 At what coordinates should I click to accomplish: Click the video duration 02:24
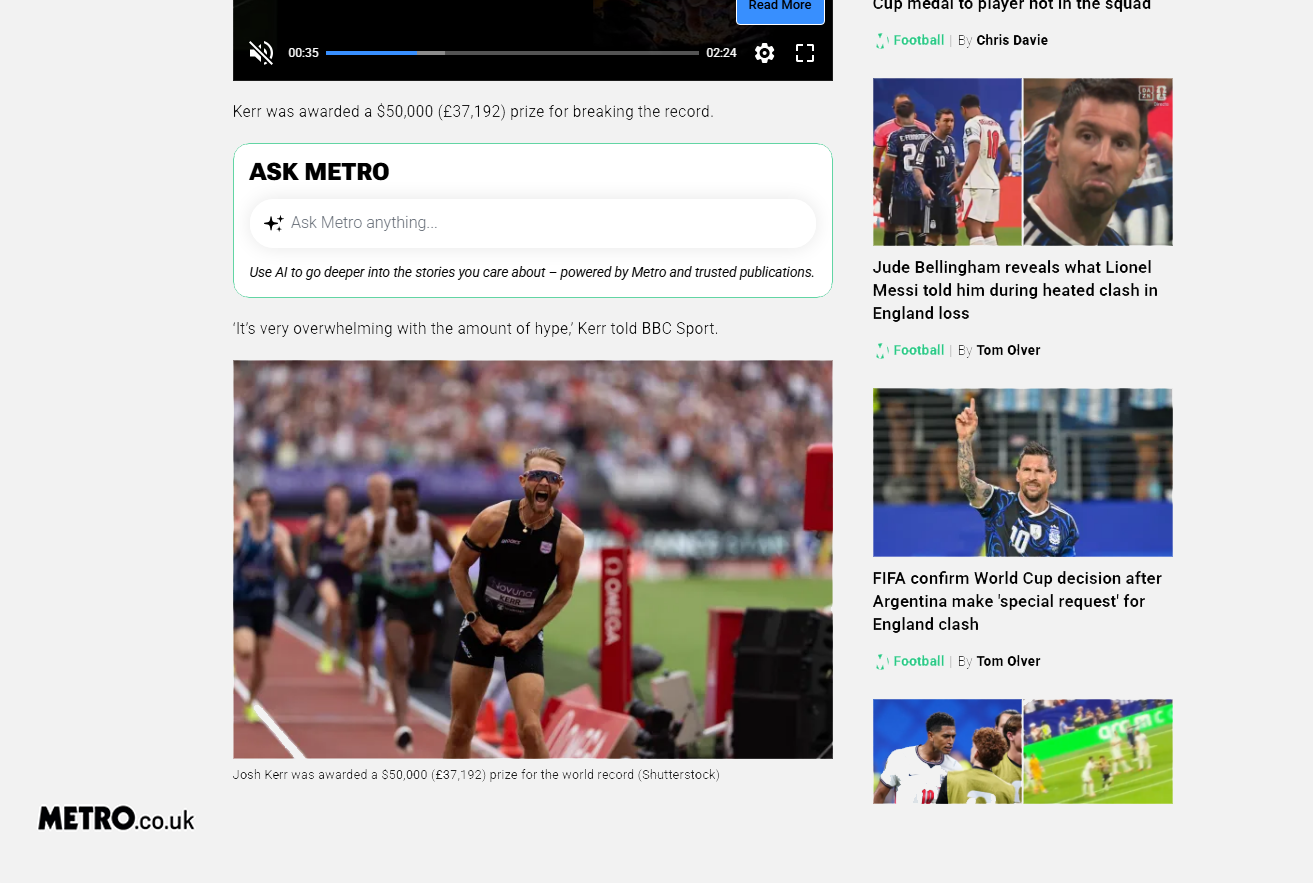pyautogui.click(x=721, y=53)
